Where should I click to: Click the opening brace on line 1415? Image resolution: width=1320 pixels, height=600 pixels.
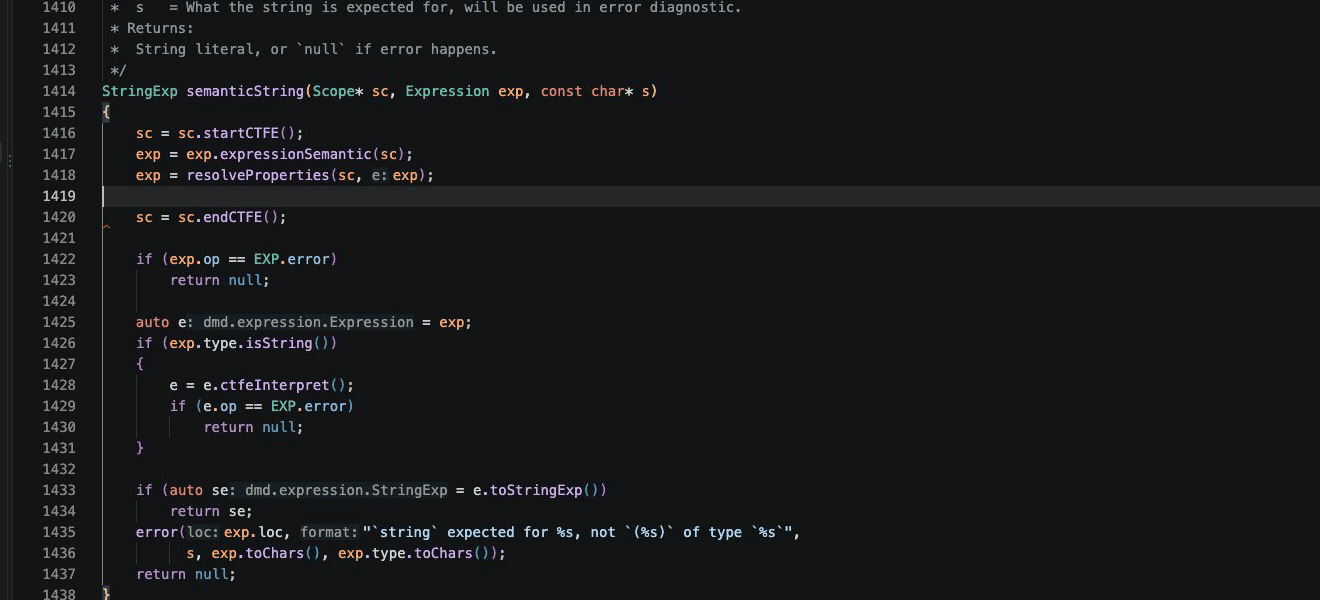[106, 112]
